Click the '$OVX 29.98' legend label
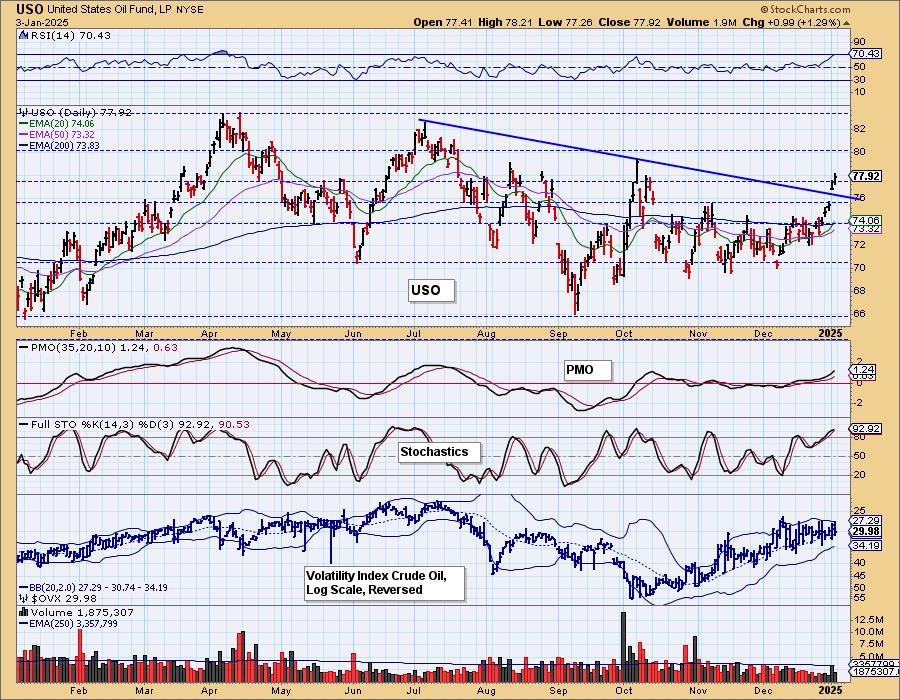Screen dimensions: 900x700 point(64,599)
